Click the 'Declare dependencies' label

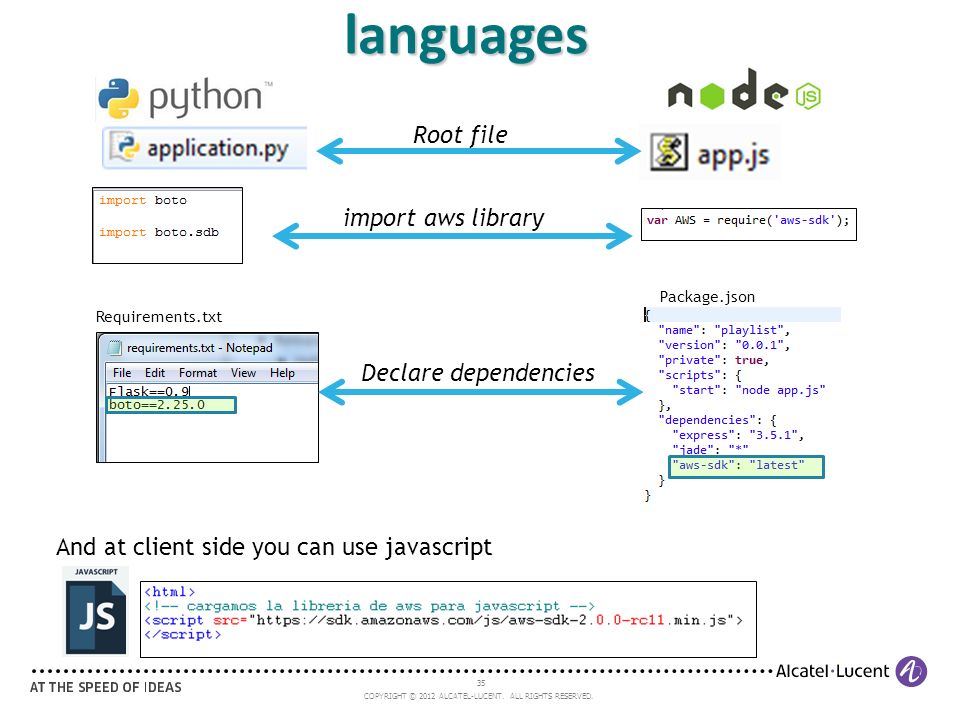click(478, 372)
